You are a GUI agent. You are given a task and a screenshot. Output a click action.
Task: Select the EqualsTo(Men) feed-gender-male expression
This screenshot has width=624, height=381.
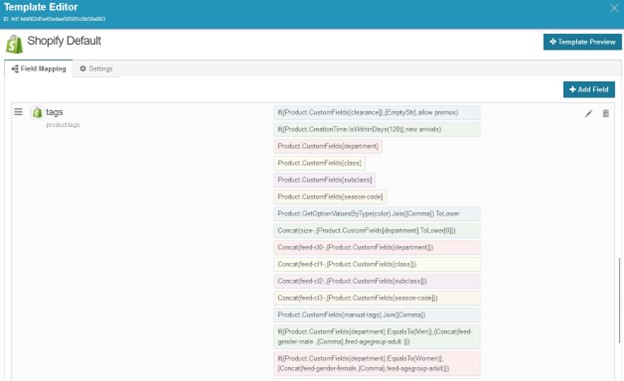coord(377,337)
